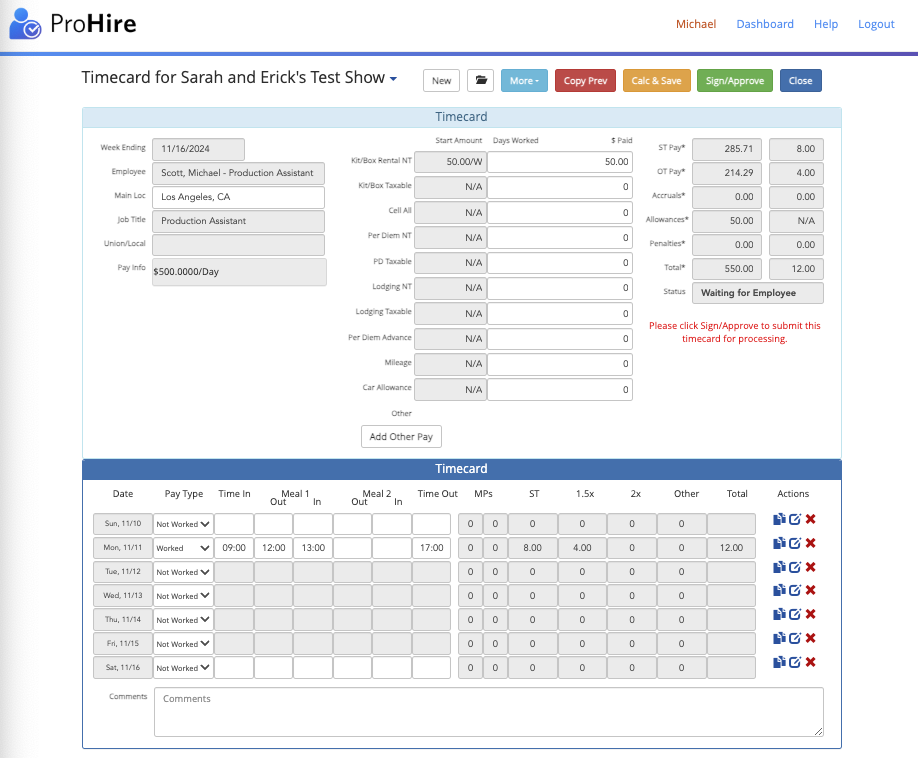Open Pay Type dropdown for Fri, 11/15
Image resolution: width=918 pixels, height=758 pixels.
[x=183, y=644]
